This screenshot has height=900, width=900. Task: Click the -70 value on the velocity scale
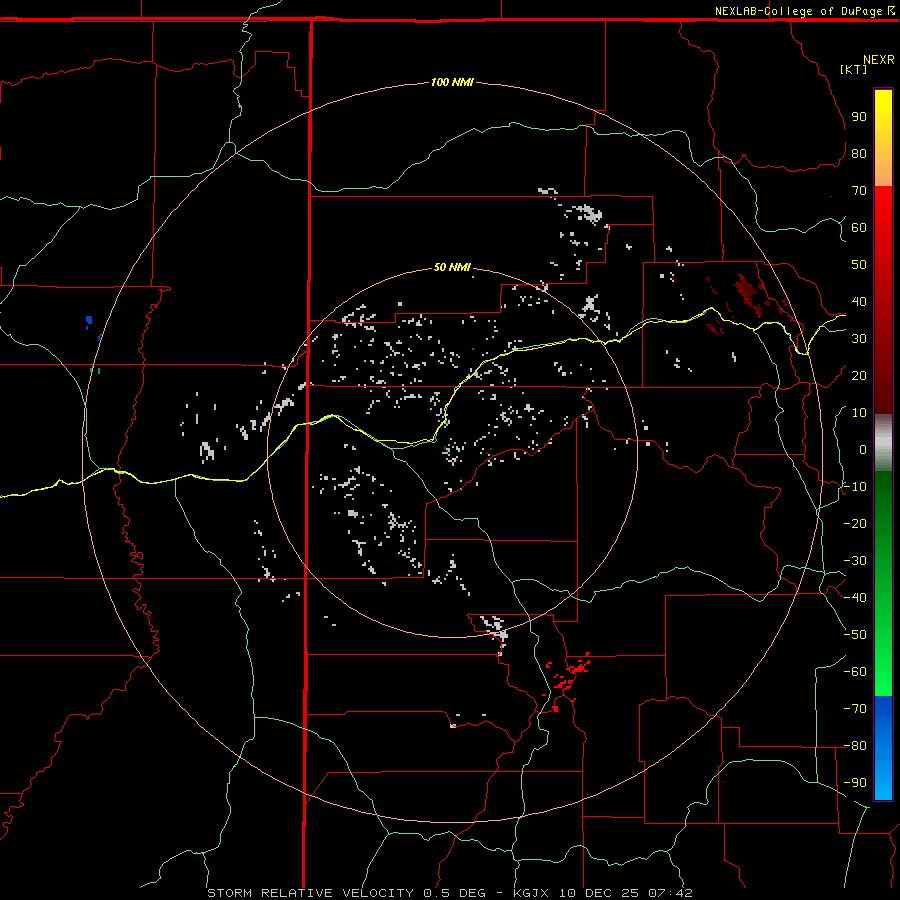point(855,708)
